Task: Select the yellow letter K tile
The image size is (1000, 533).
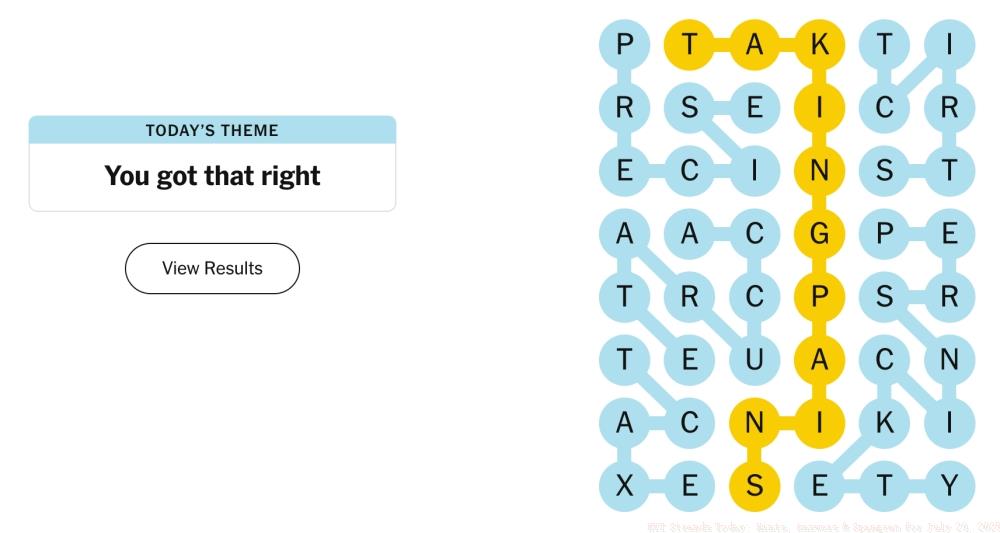Action: [x=820, y=45]
